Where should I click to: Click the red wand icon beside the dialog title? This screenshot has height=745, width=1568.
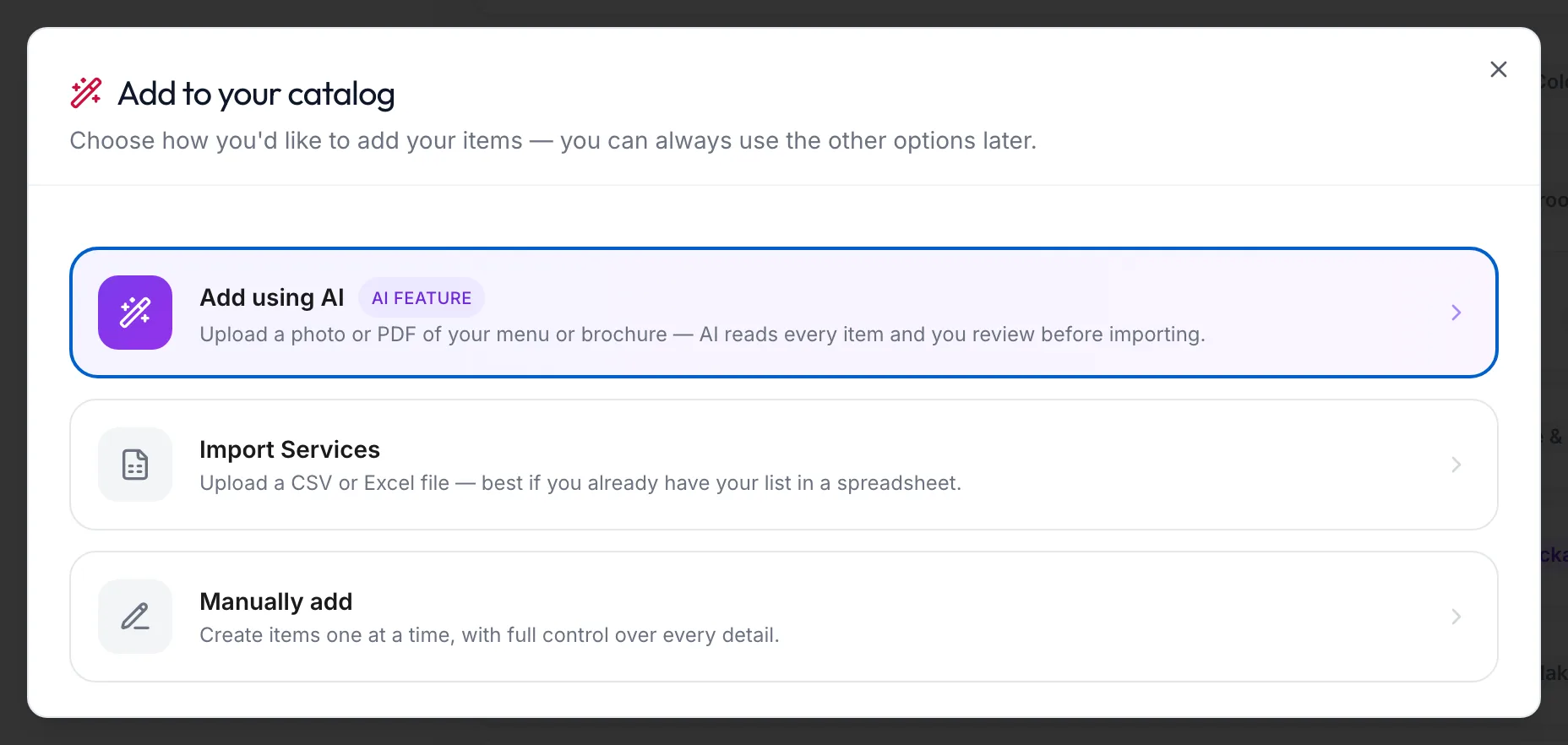(x=86, y=93)
